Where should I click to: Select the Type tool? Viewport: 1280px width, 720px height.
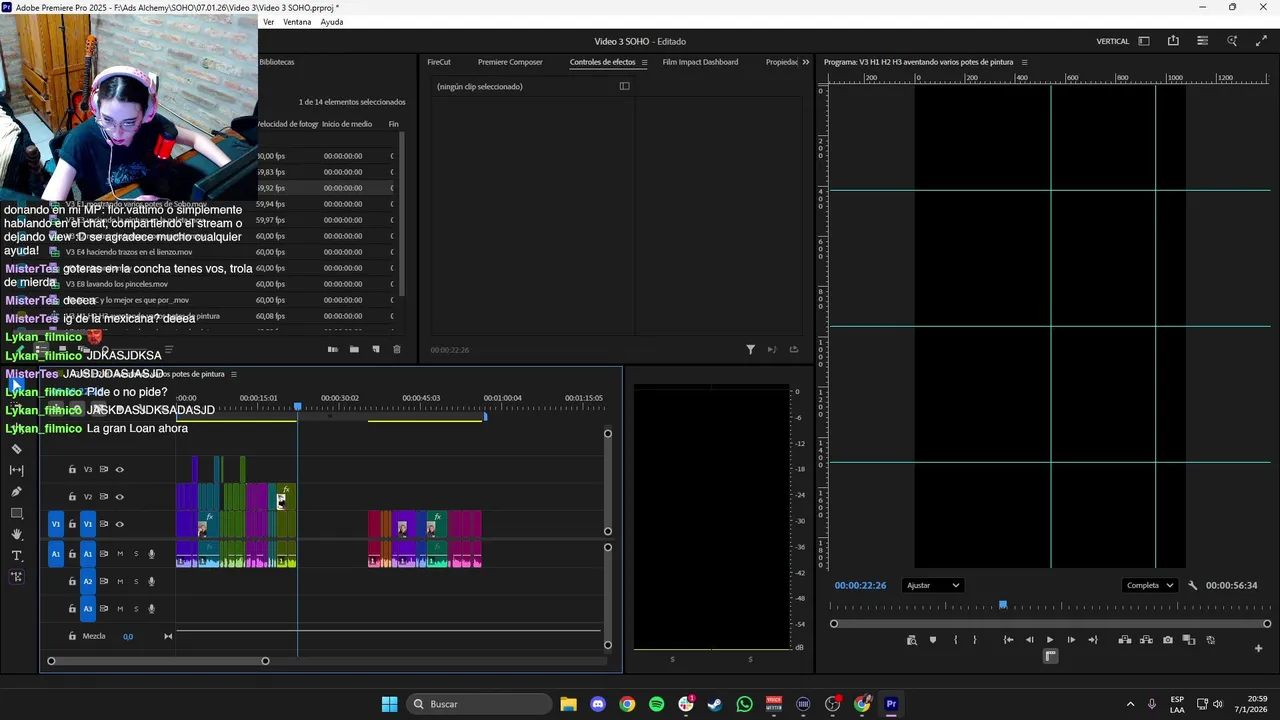(16, 556)
